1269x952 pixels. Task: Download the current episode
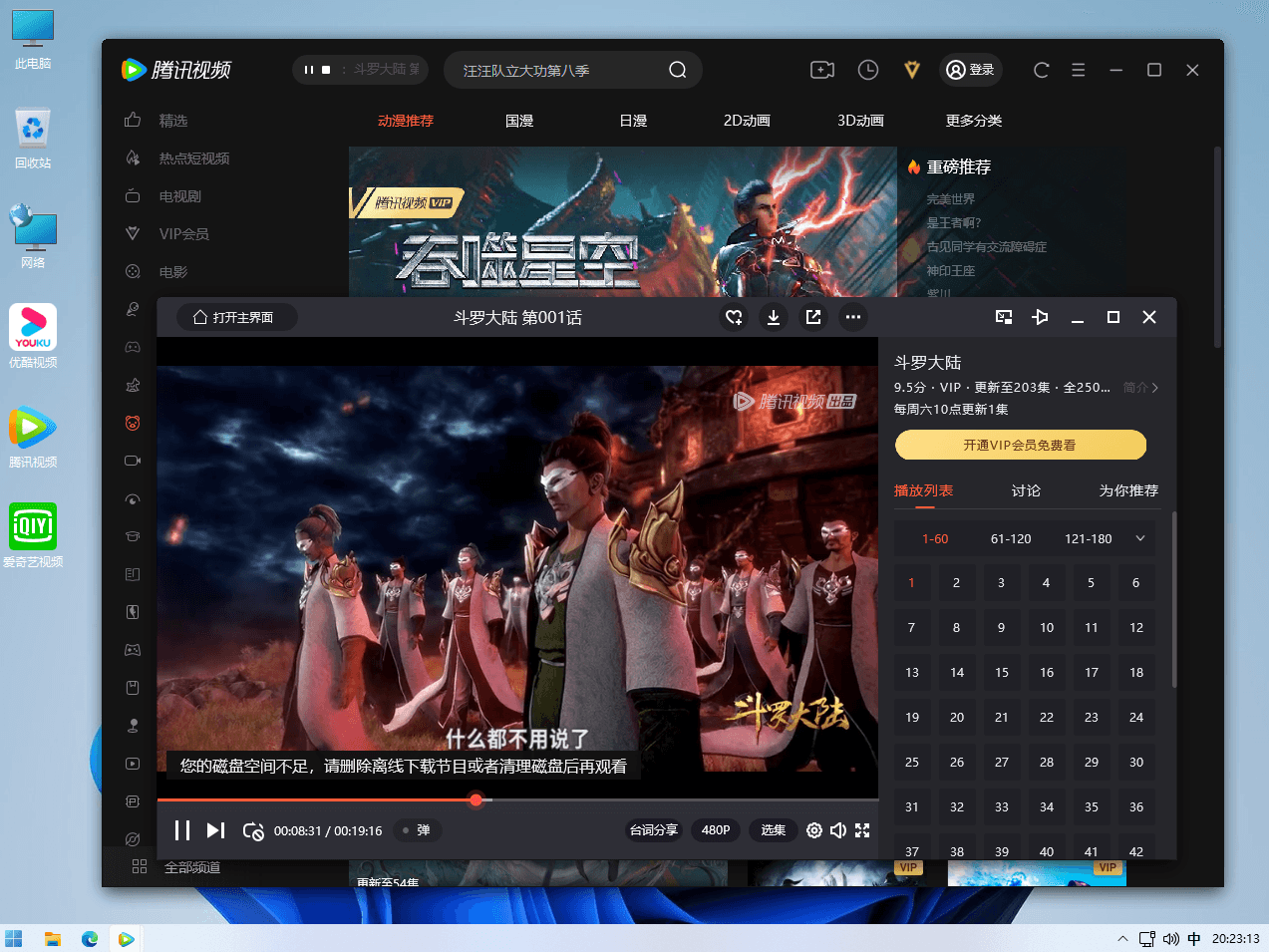tap(774, 317)
